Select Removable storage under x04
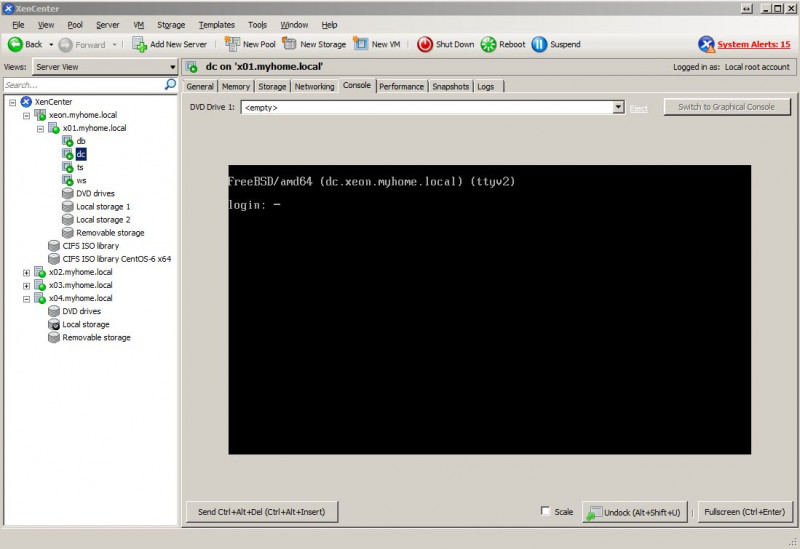Image resolution: width=800 pixels, height=549 pixels. coord(96,337)
